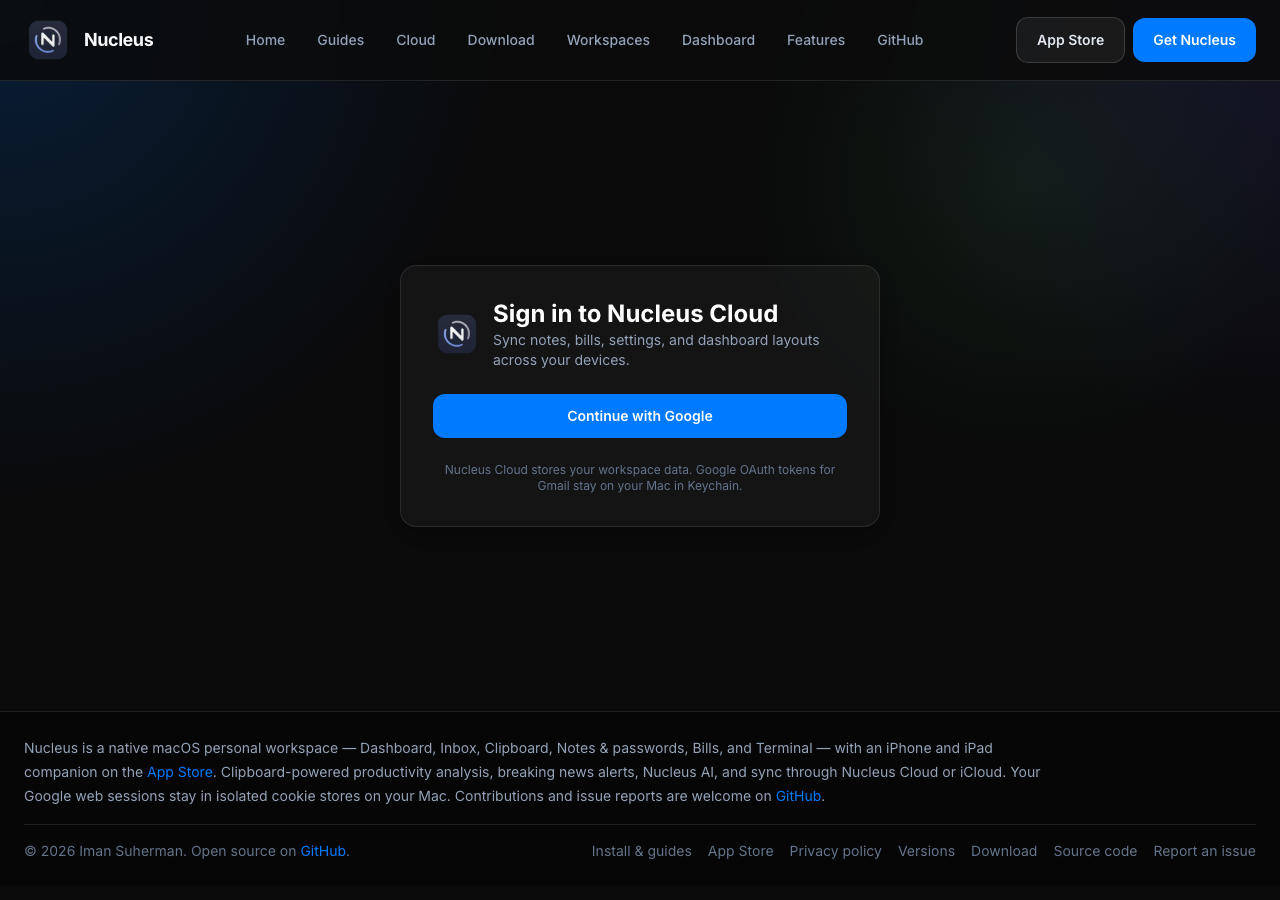1280x900 pixels.
Task: Click the Nucleus brand name in header
Action: click(x=119, y=40)
